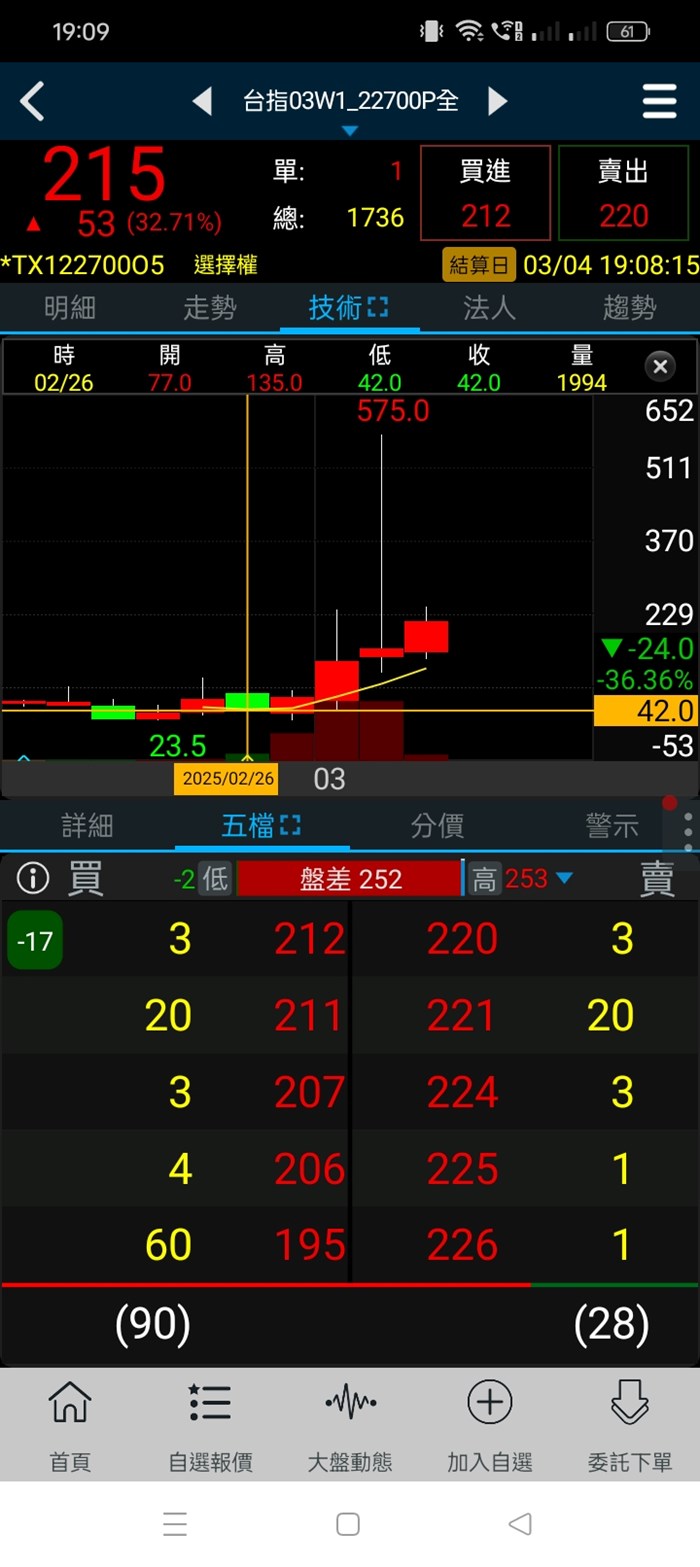Open the three-dot more options
Screen dimensions: 700x1567
click(x=688, y=828)
